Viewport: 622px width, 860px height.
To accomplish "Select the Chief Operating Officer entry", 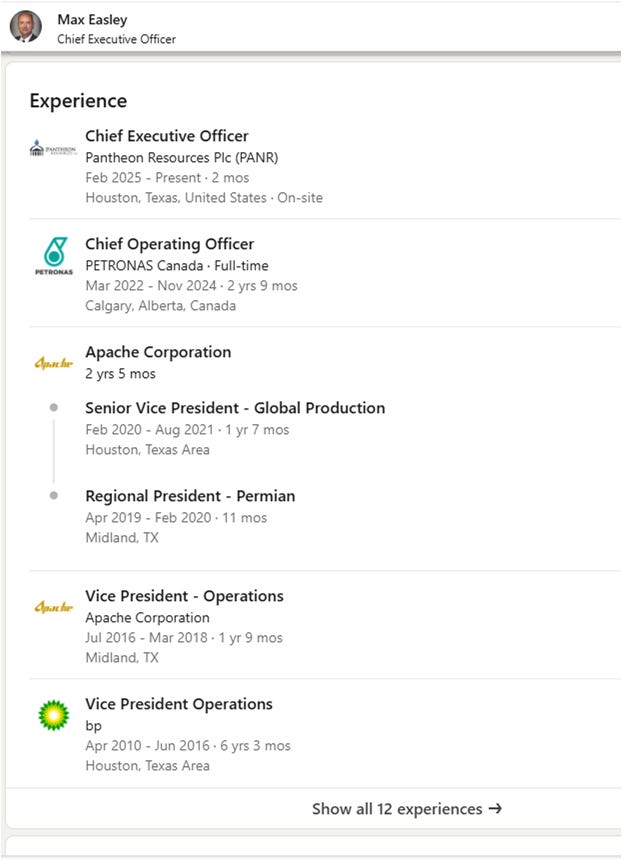I will pyautogui.click(x=169, y=243).
